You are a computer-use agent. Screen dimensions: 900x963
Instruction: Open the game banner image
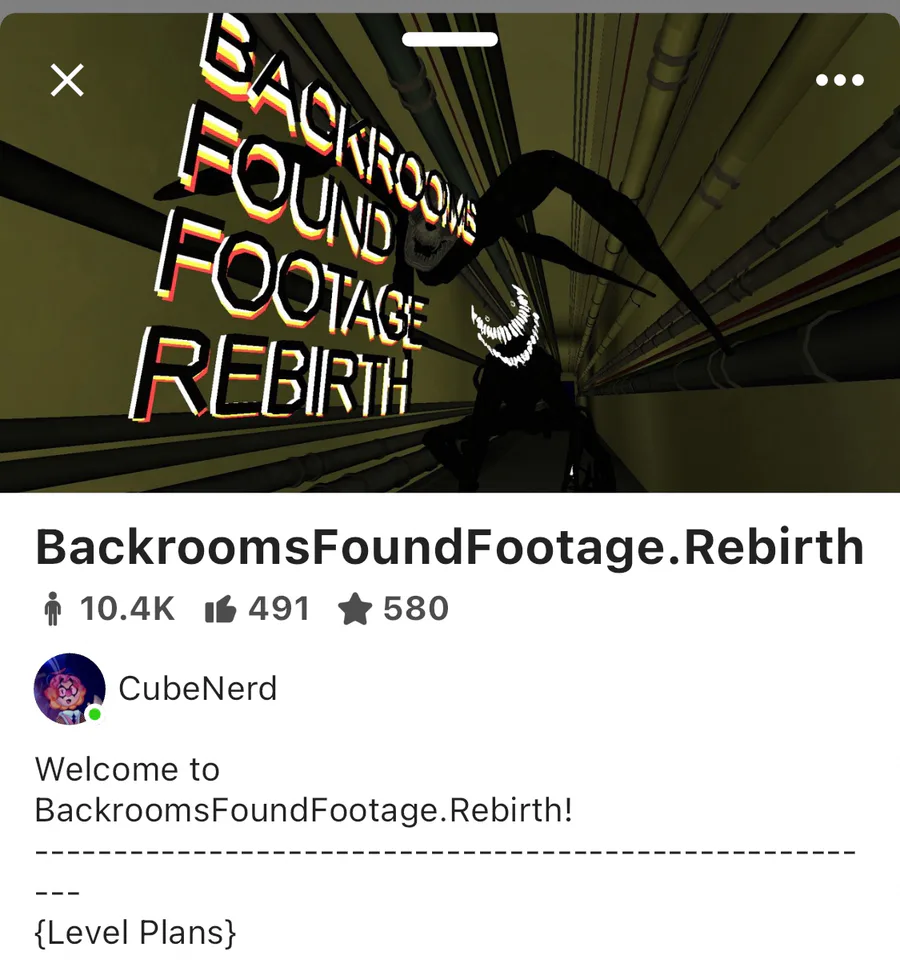(450, 252)
